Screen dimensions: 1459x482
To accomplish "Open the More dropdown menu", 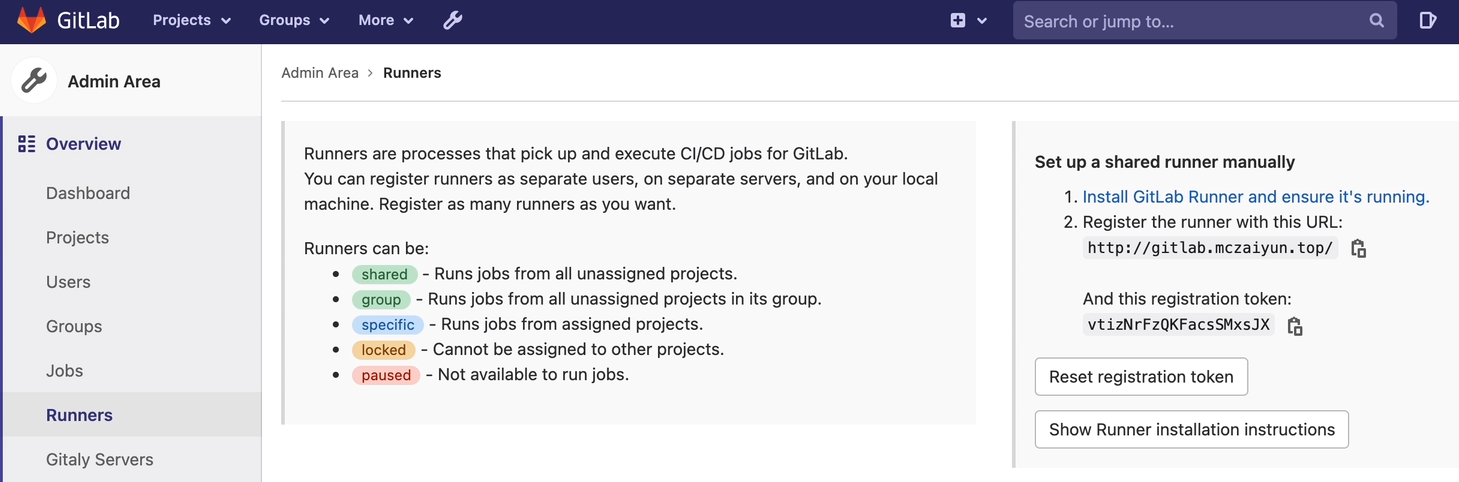I will tap(386, 20).
